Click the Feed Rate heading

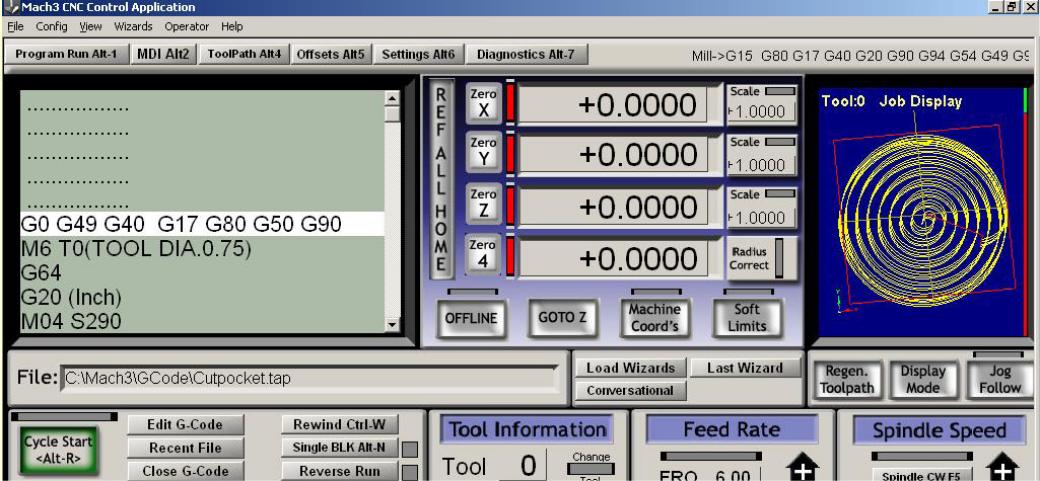732,430
